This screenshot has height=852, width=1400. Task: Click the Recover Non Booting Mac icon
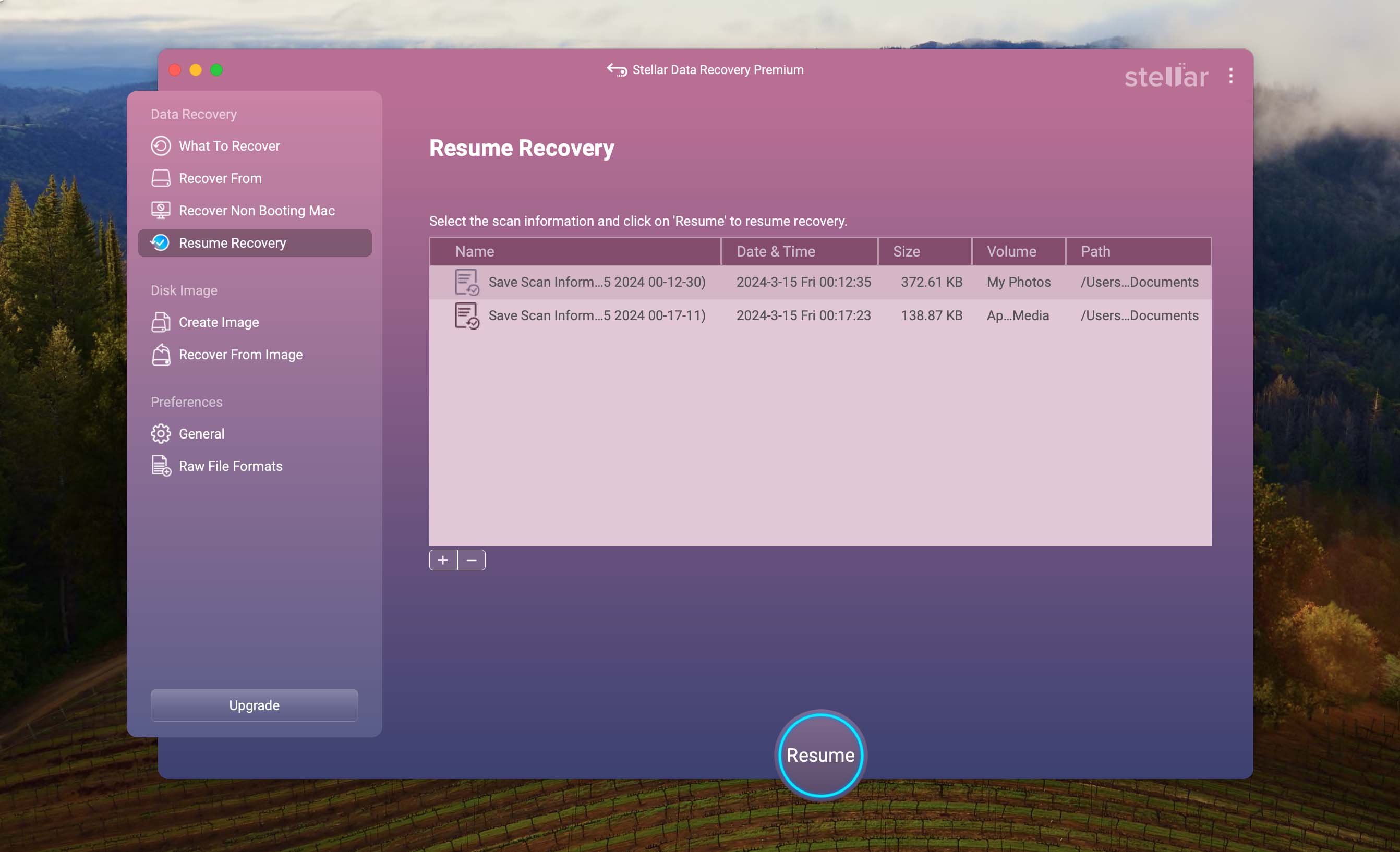161,211
